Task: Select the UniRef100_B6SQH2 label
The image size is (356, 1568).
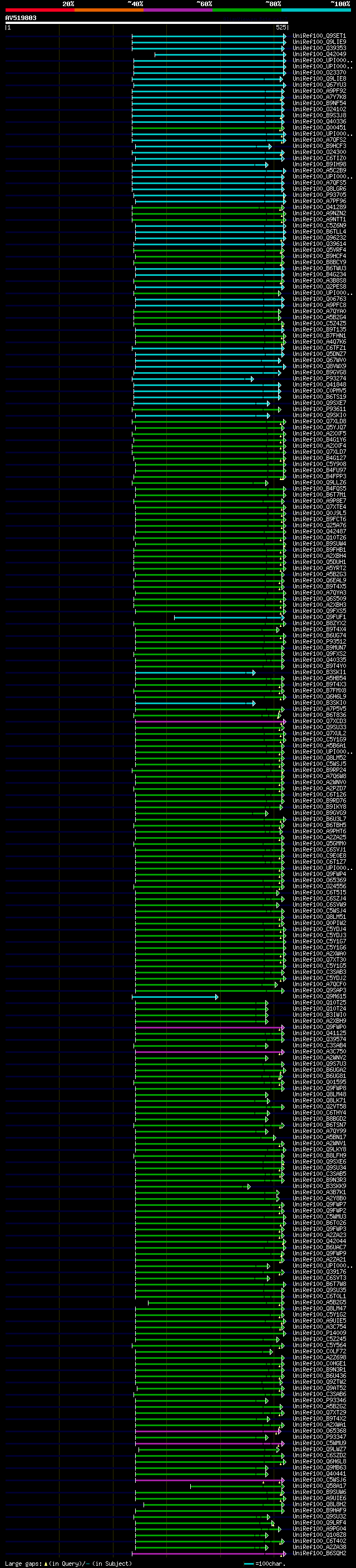Action: coord(319,1554)
